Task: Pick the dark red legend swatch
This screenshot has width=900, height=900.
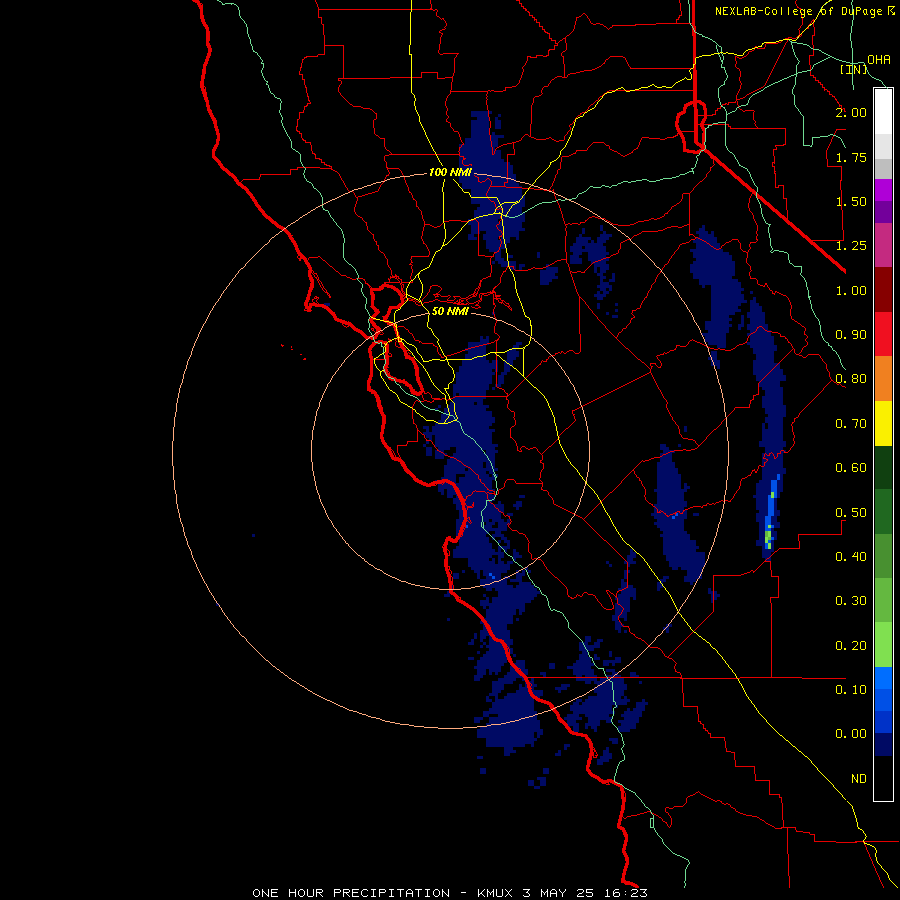Action: pyautogui.click(x=883, y=290)
